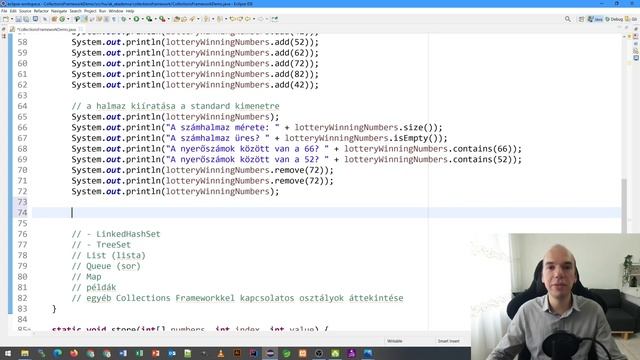Click line number 74 in the gutter
640x360 pixels.
click(x=22, y=213)
